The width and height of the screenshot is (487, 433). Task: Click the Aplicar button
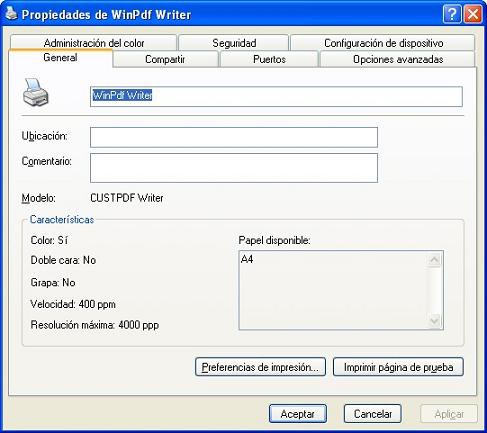[449, 414]
